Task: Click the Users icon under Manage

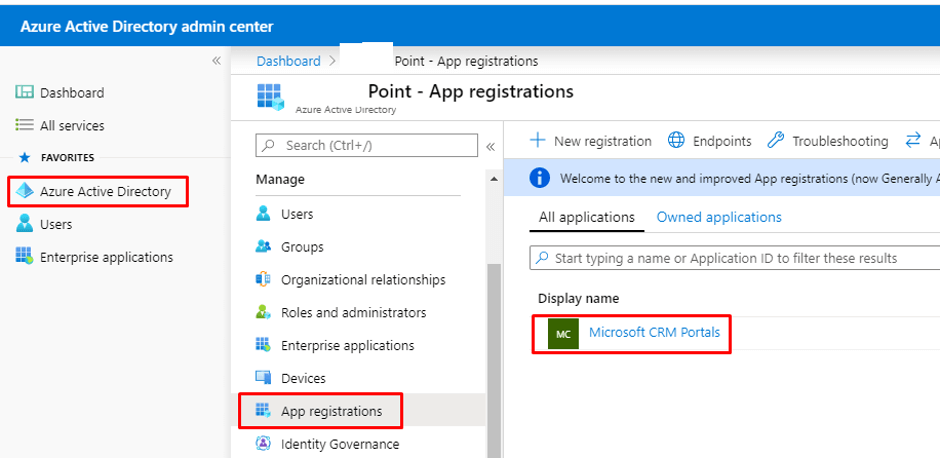Action: click(x=263, y=213)
